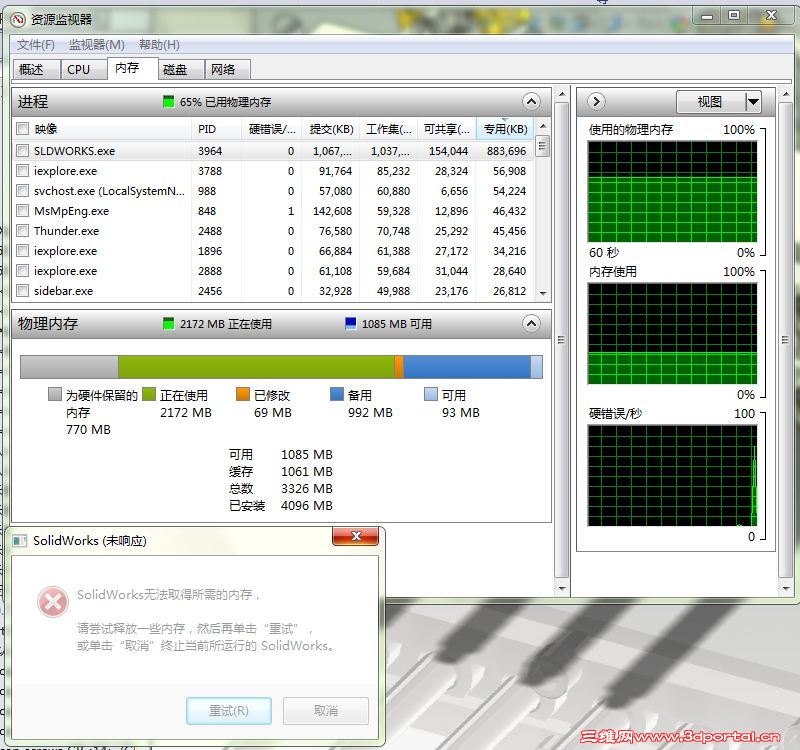The image size is (800, 750).
Task: Click the green used physical memory indicator
Action: (168, 102)
